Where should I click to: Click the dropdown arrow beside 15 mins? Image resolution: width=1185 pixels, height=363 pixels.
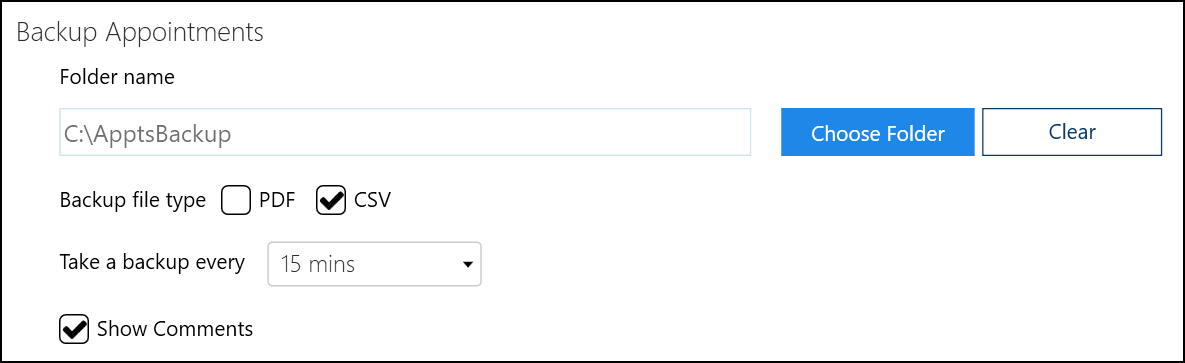(468, 265)
